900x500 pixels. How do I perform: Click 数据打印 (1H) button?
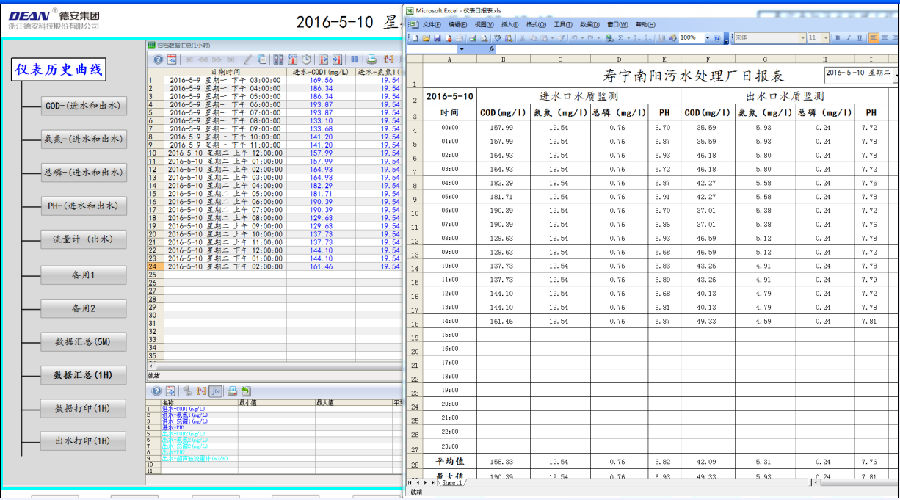pyautogui.click(x=83, y=408)
